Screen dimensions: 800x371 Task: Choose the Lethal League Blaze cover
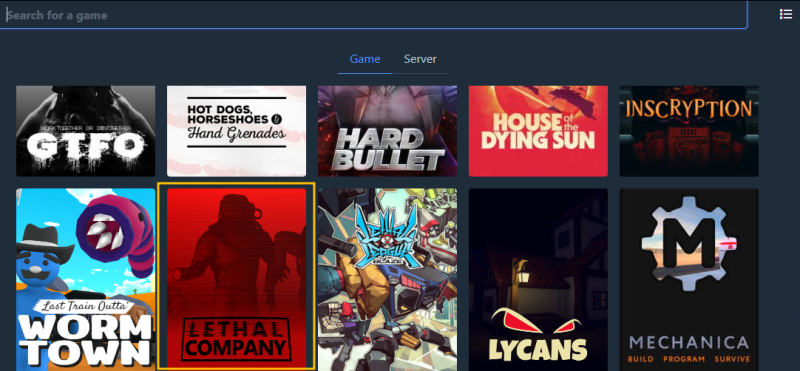(x=387, y=280)
